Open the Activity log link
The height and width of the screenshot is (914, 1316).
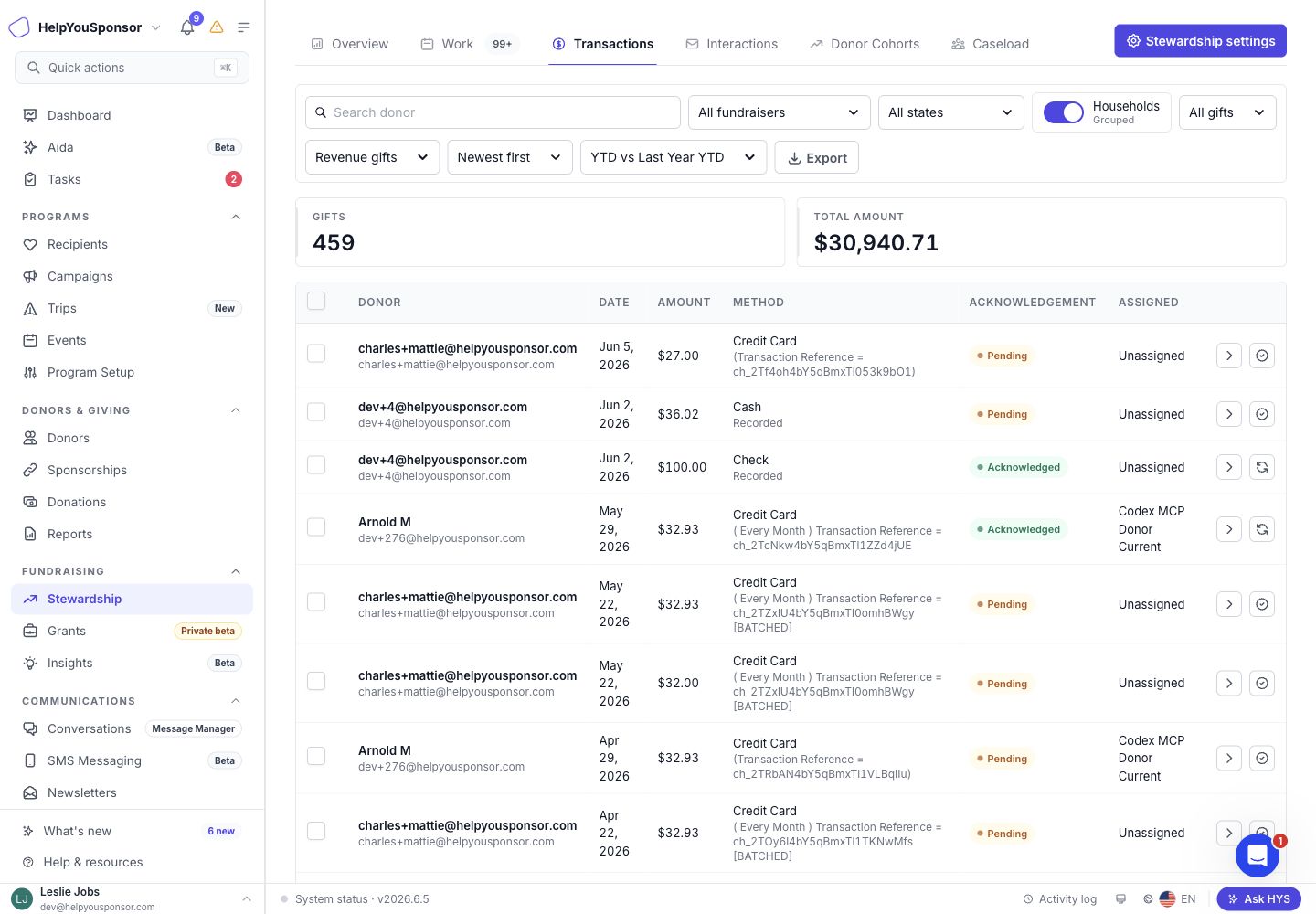[1059, 899]
